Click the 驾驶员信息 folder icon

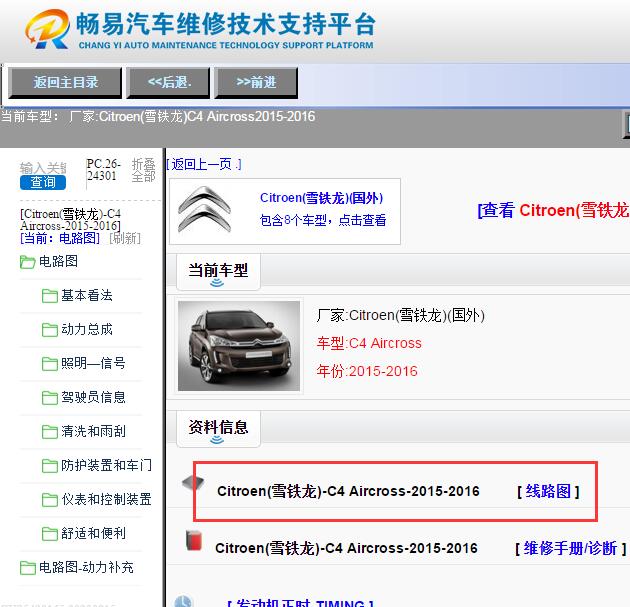click(50, 398)
